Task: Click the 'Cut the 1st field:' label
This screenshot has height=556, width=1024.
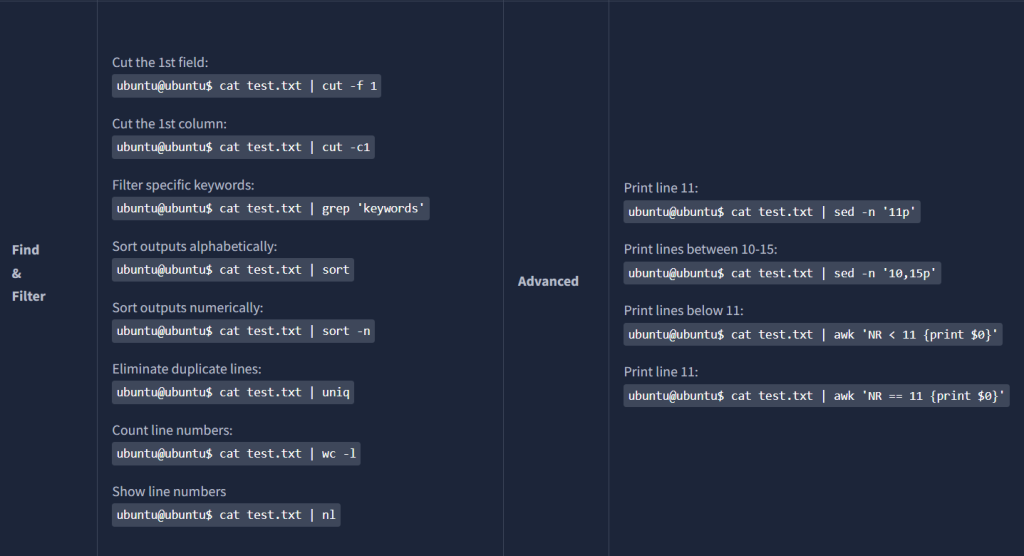Action: click(160, 63)
